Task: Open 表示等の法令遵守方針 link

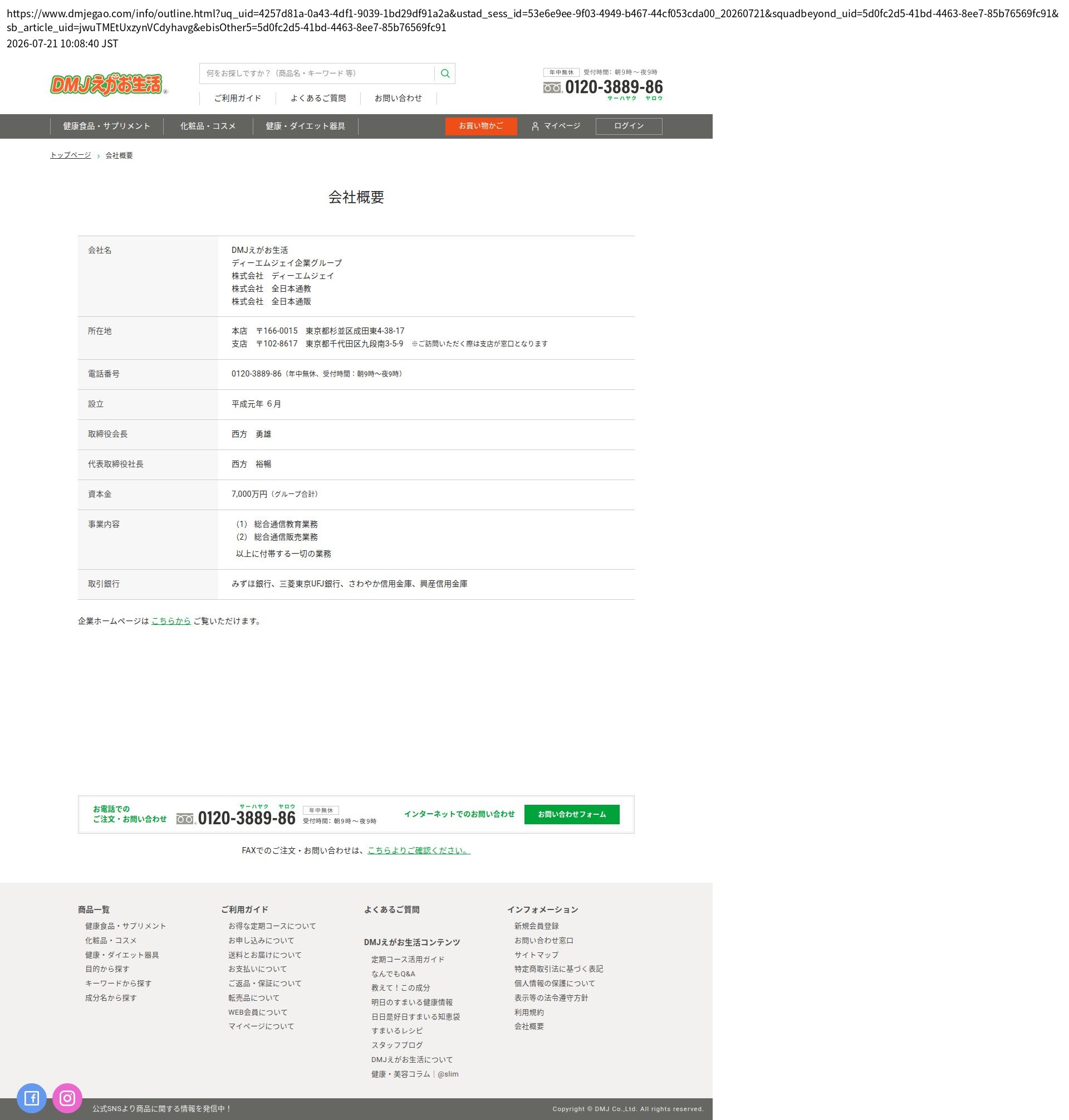Action: pos(552,997)
